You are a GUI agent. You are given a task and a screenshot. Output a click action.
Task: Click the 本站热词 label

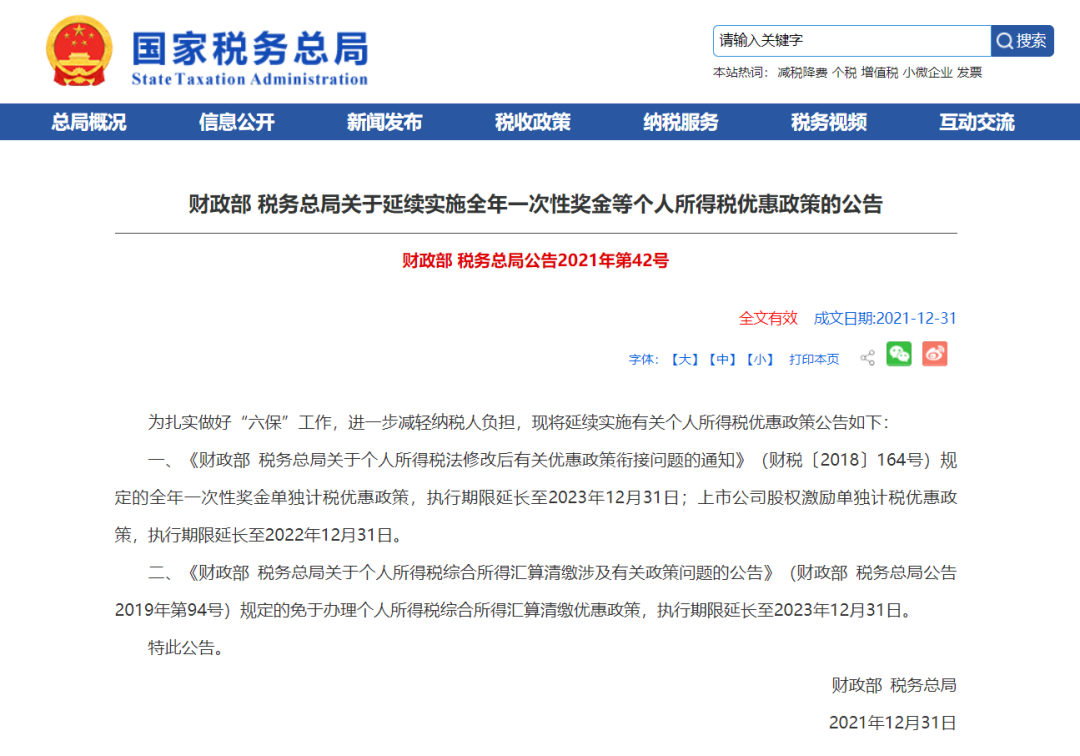tap(740, 73)
